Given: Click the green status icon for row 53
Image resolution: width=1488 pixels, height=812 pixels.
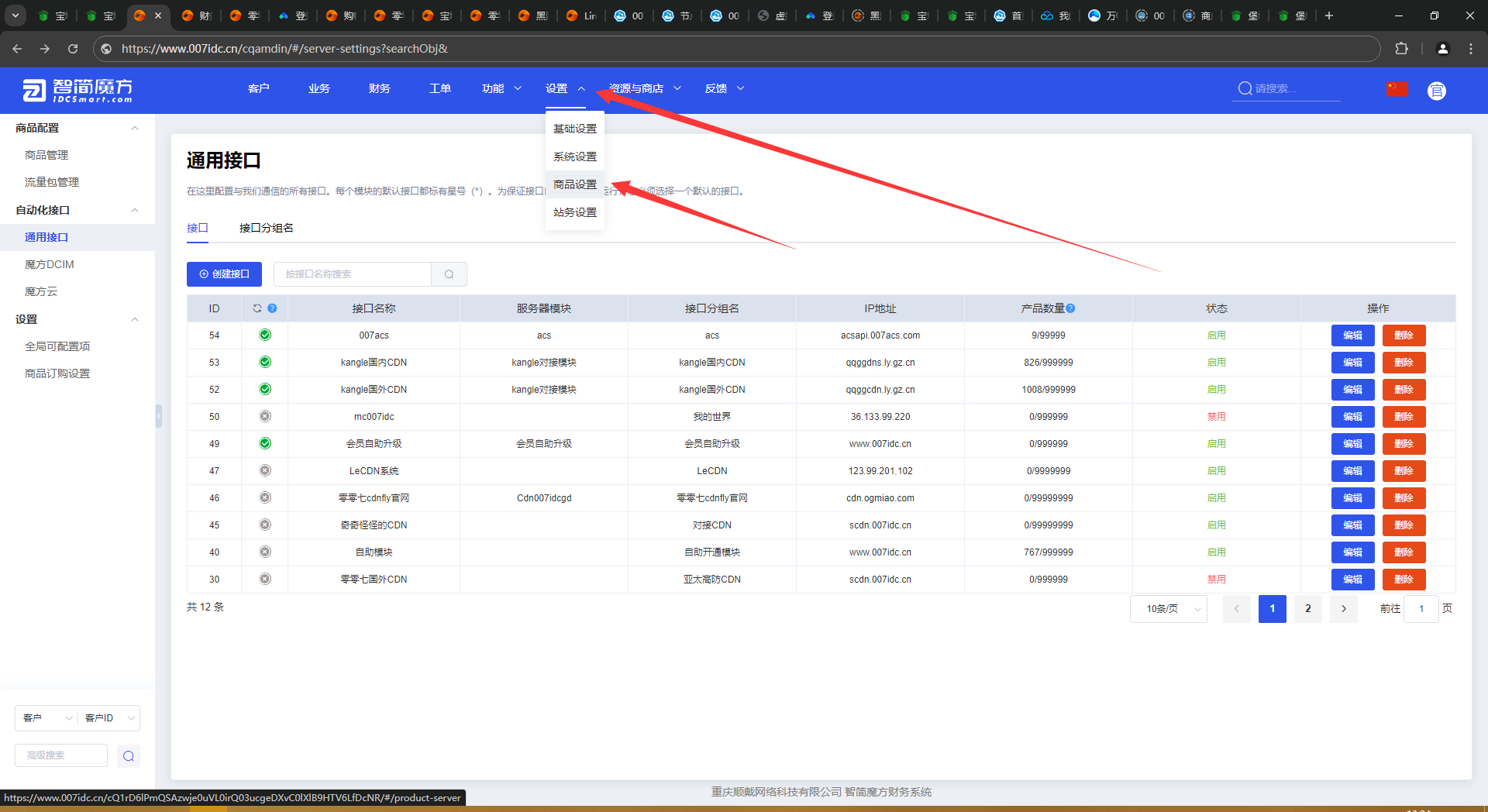Looking at the screenshot, I should (265, 362).
